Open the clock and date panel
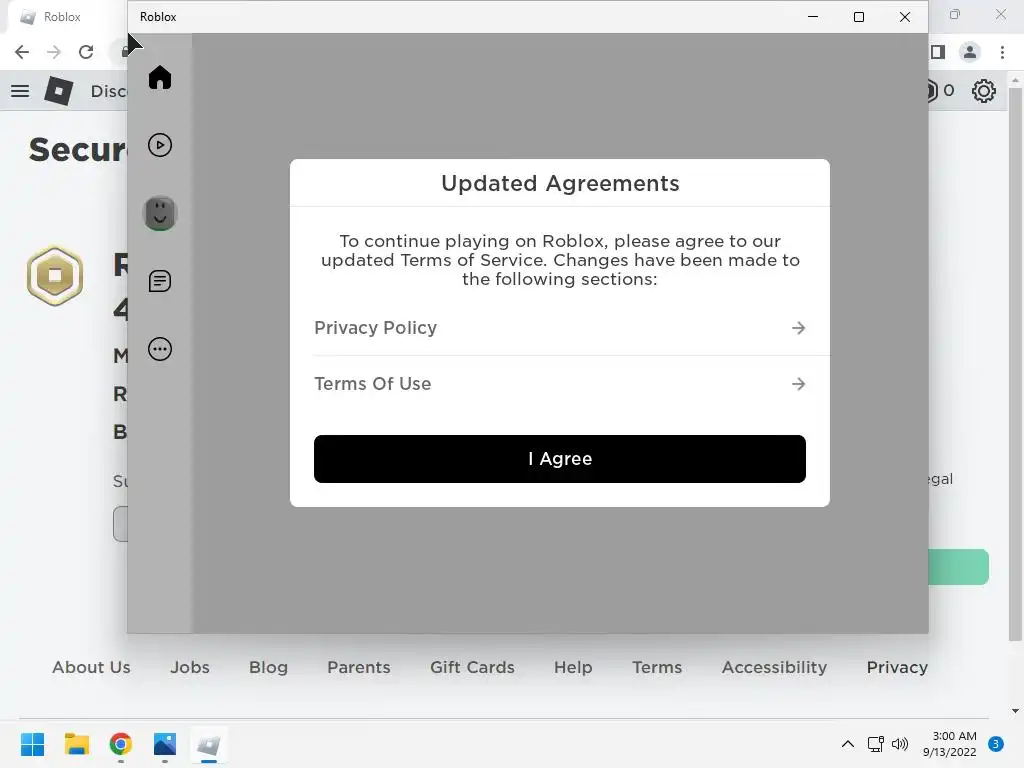Image resolution: width=1024 pixels, height=768 pixels. [949, 744]
